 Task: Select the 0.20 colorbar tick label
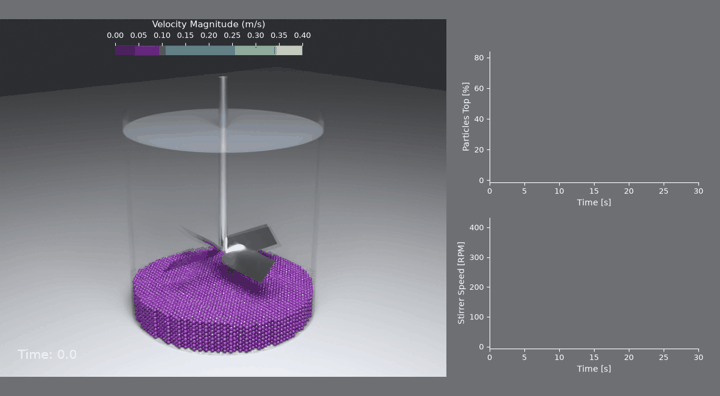tap(208, 35)
